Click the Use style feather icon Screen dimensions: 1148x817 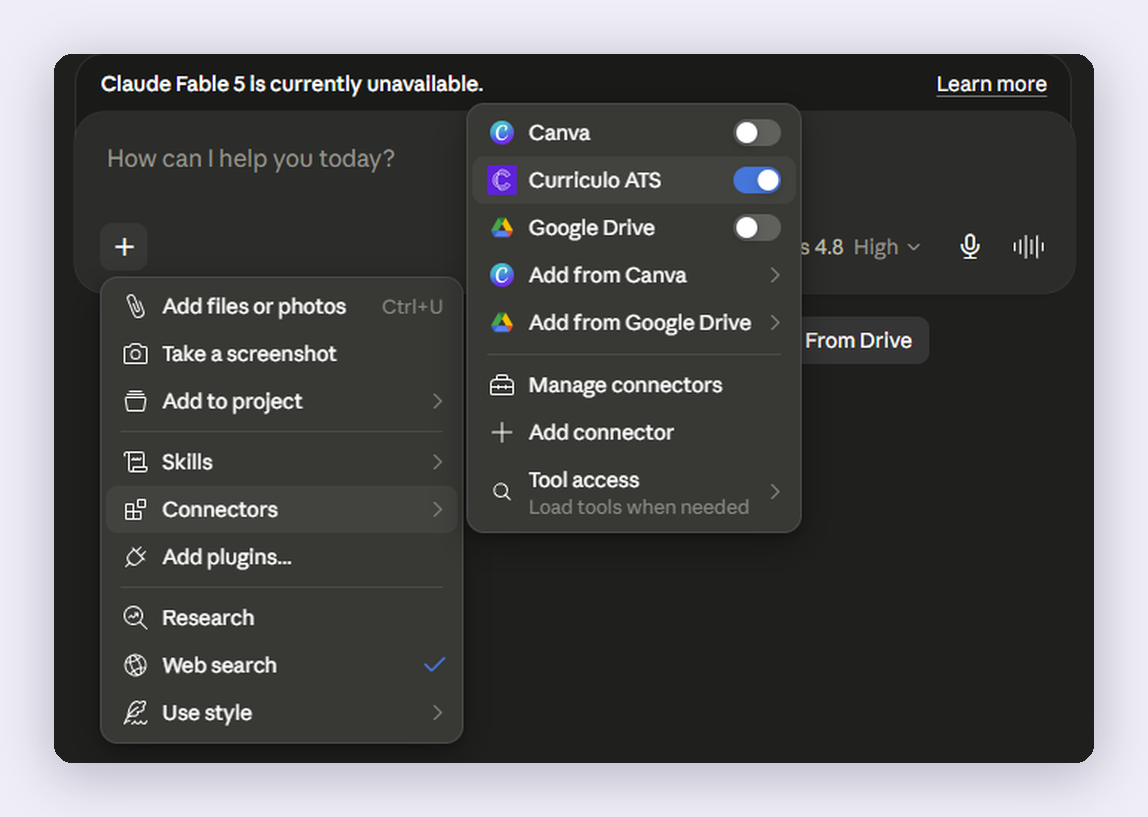135,713
